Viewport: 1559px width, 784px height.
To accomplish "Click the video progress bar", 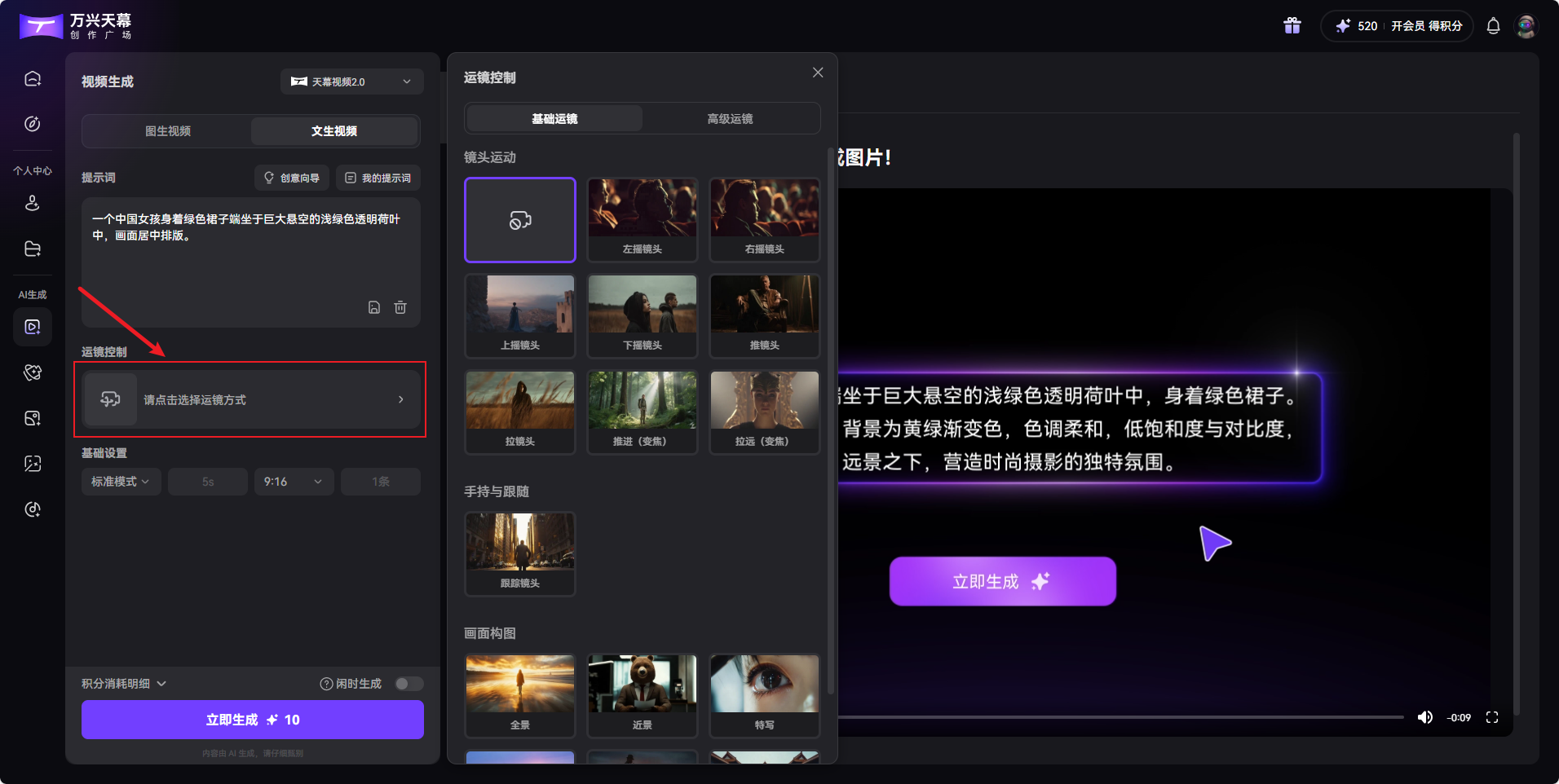I will [x=1121, y=717].
